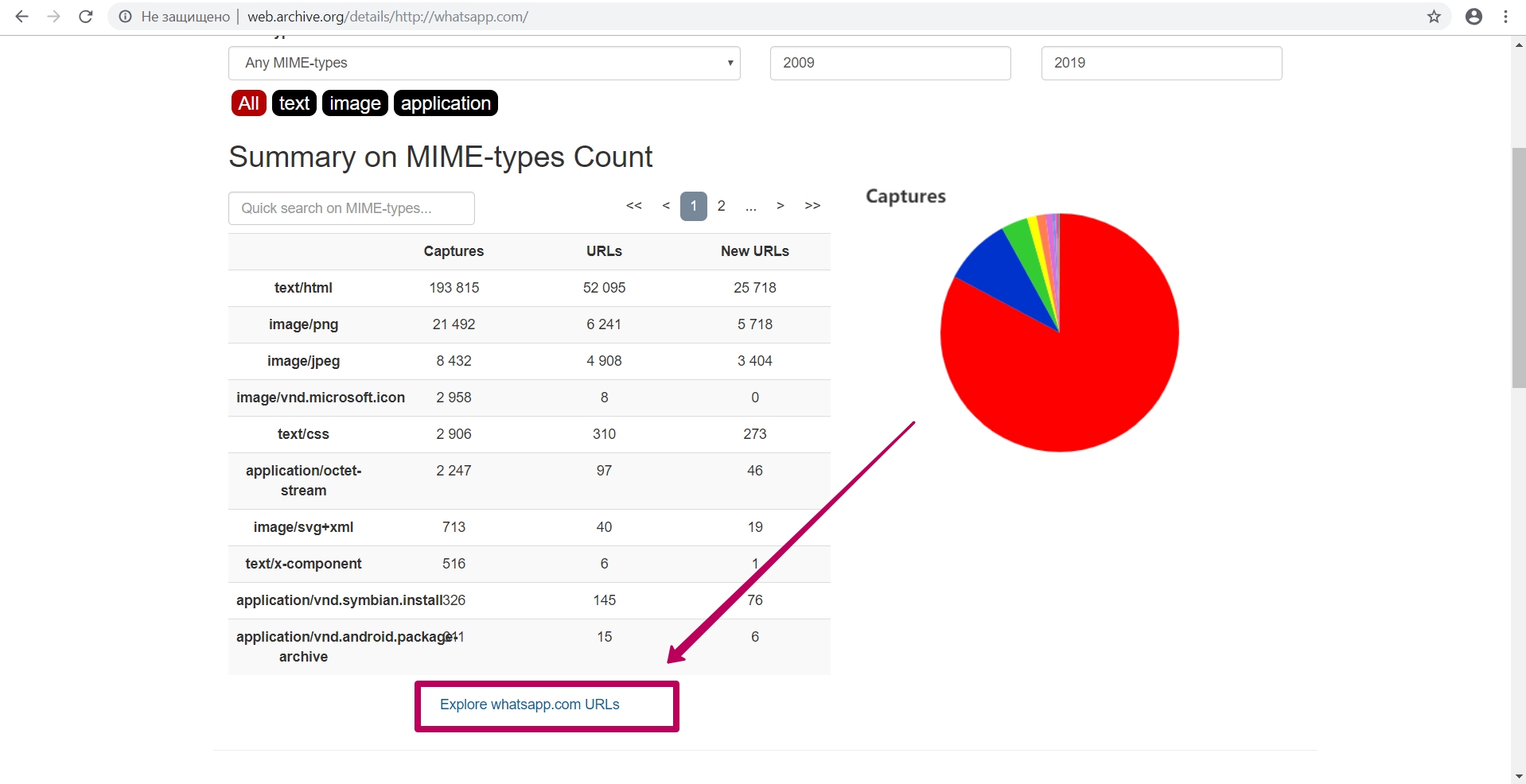Click the text/html row label
The image size is (1526, 784).
pos(303,288)
